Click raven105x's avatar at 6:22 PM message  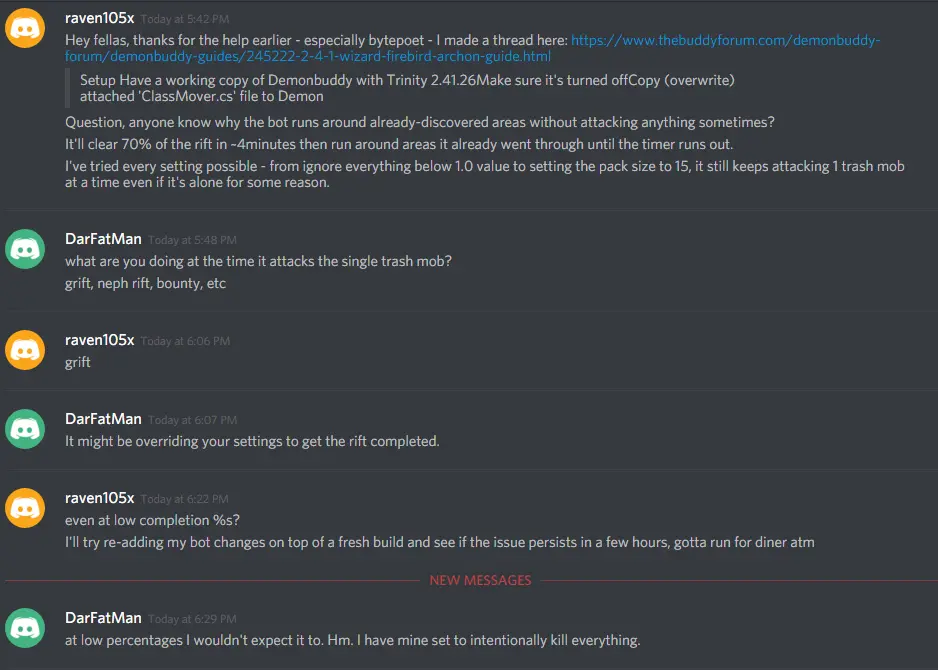pyautogui.click(x=25, y=508)
